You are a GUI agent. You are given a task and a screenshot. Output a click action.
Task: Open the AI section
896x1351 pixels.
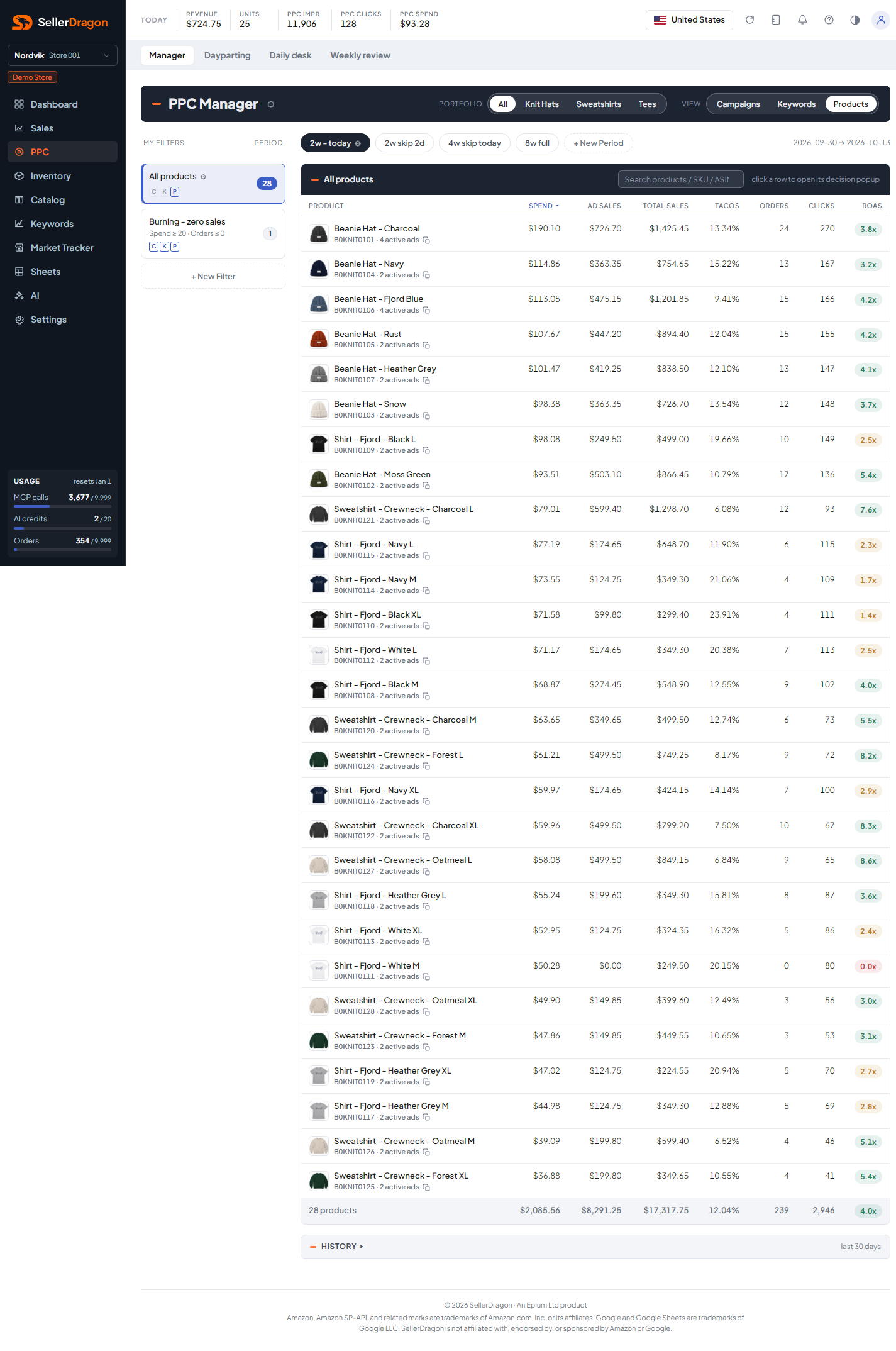coord(62,296)
